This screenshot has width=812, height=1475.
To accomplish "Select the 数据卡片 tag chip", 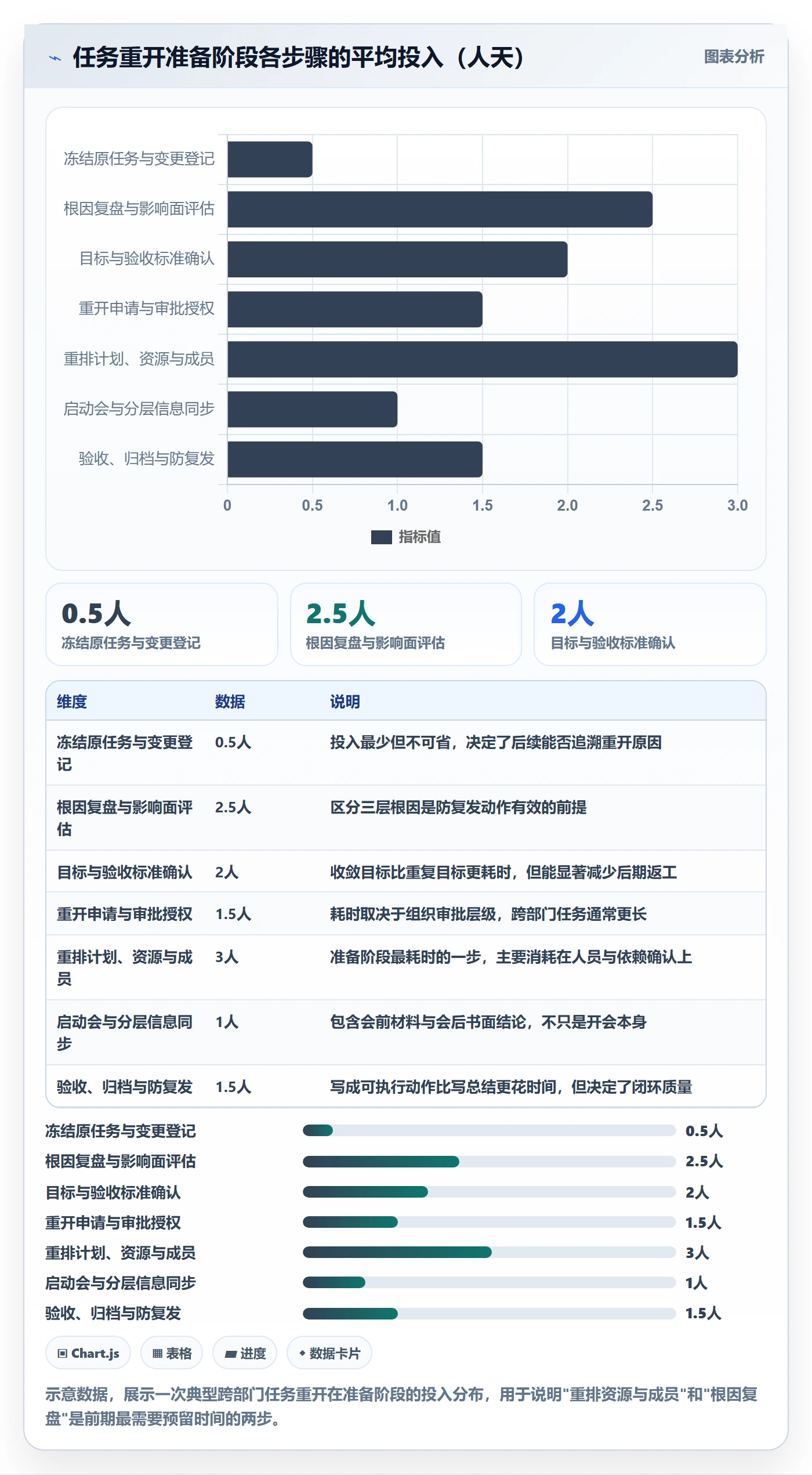I will coord(329,1353).
